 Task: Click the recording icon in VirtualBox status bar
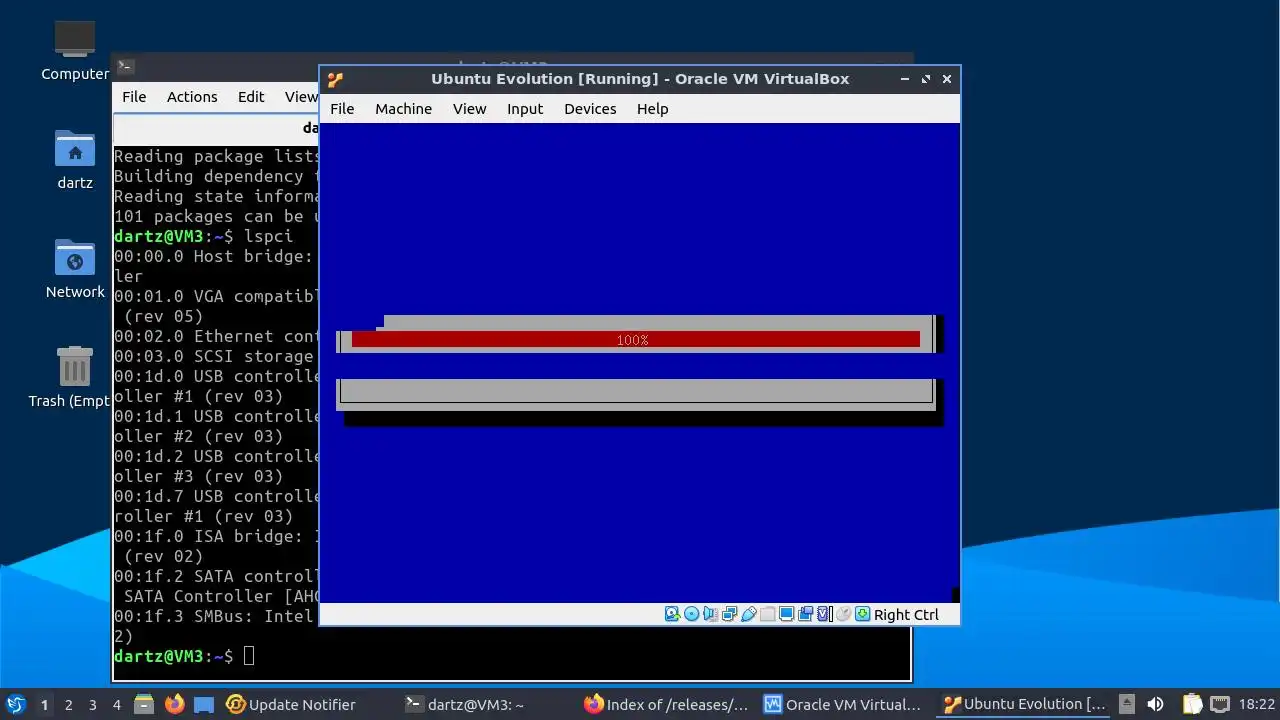pos(805,614)
